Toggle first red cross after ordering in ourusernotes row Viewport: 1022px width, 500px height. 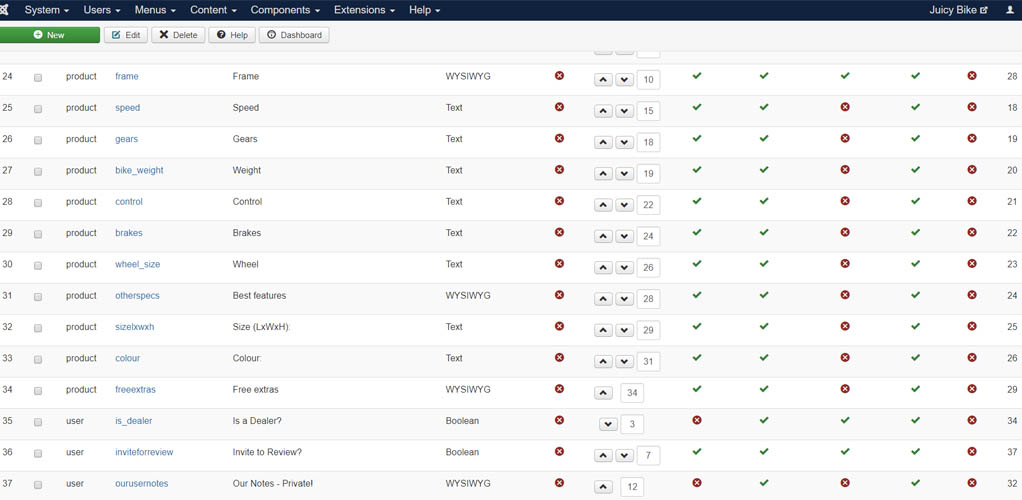[x=697, y=482]
